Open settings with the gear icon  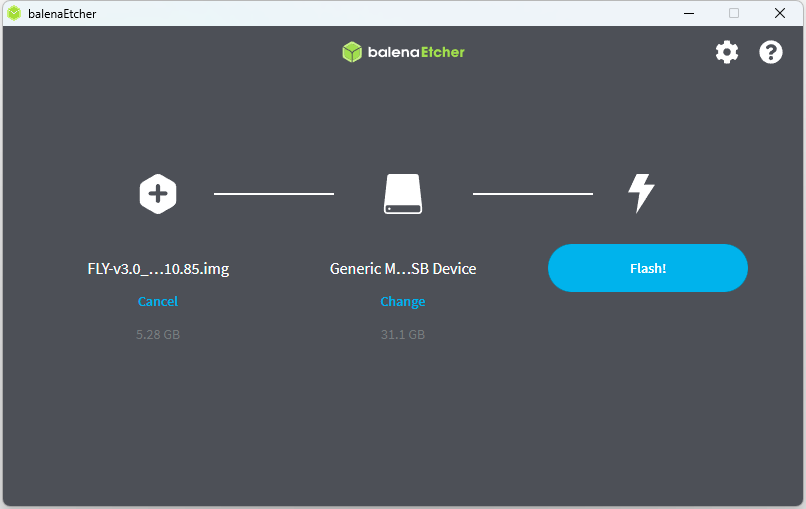pos(726,52)
